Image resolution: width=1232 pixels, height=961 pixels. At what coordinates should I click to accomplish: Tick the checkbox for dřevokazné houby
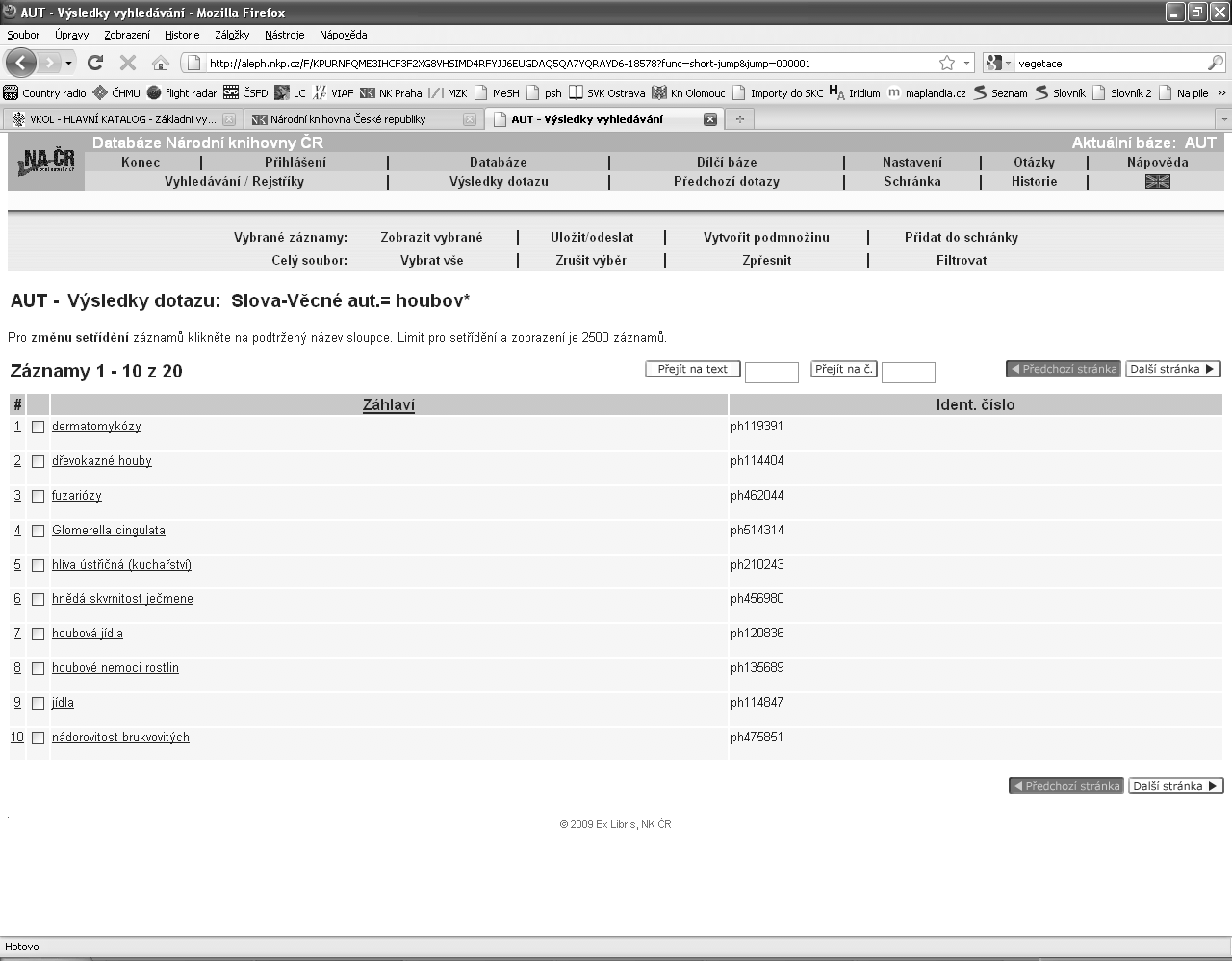click(x=38, y=462)
